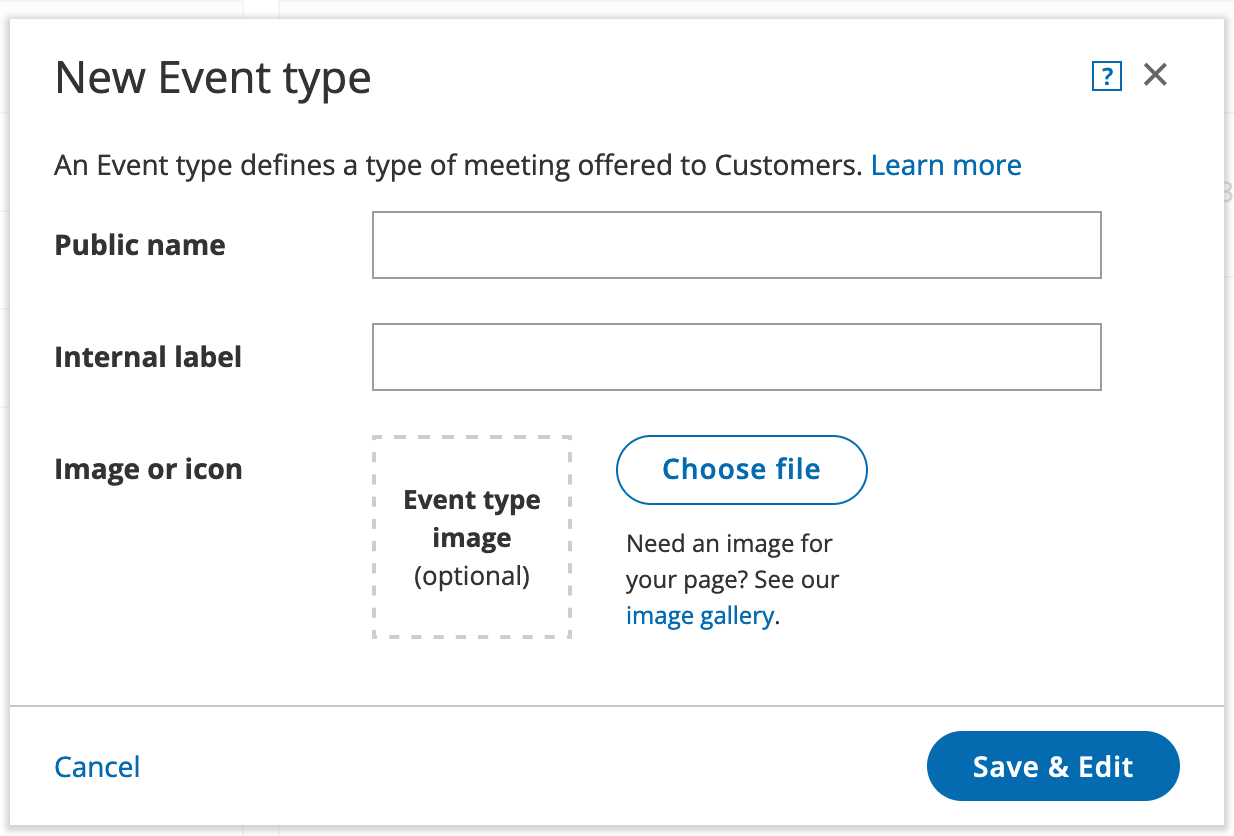Open Event type help via the boxed question mark
Viewport: 1234px width, 836px height.
(x=1106, y=76)
